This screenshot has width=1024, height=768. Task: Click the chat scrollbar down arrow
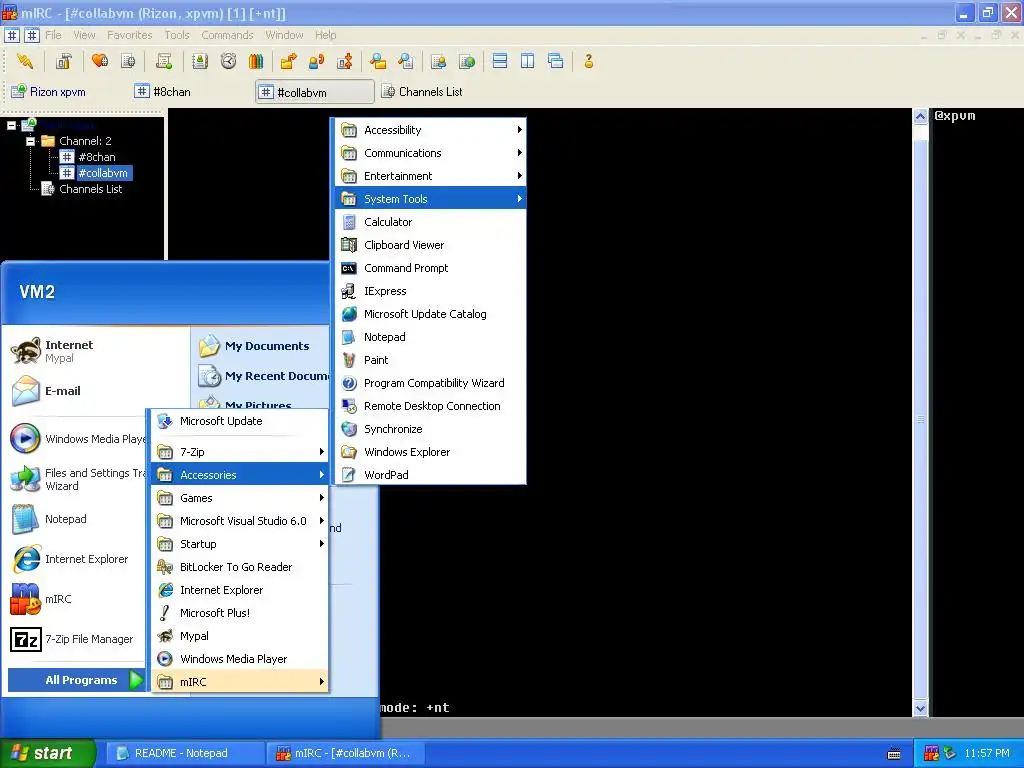(x=920, y=709)
